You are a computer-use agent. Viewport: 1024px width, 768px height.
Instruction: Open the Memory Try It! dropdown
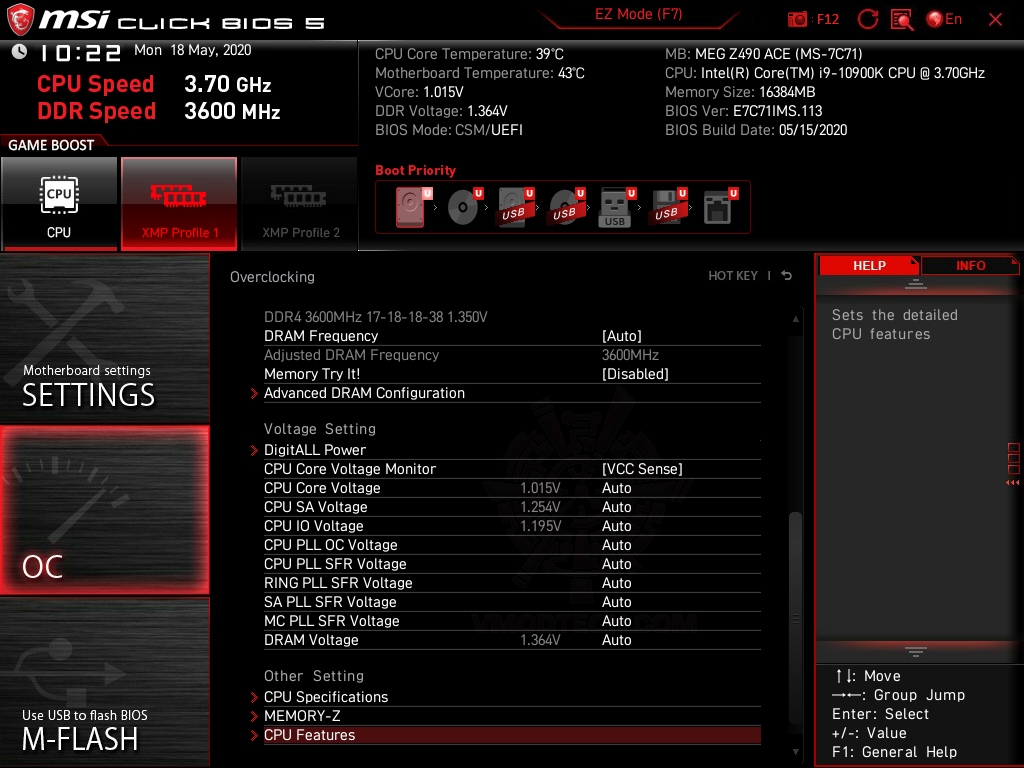pos(634,373)
